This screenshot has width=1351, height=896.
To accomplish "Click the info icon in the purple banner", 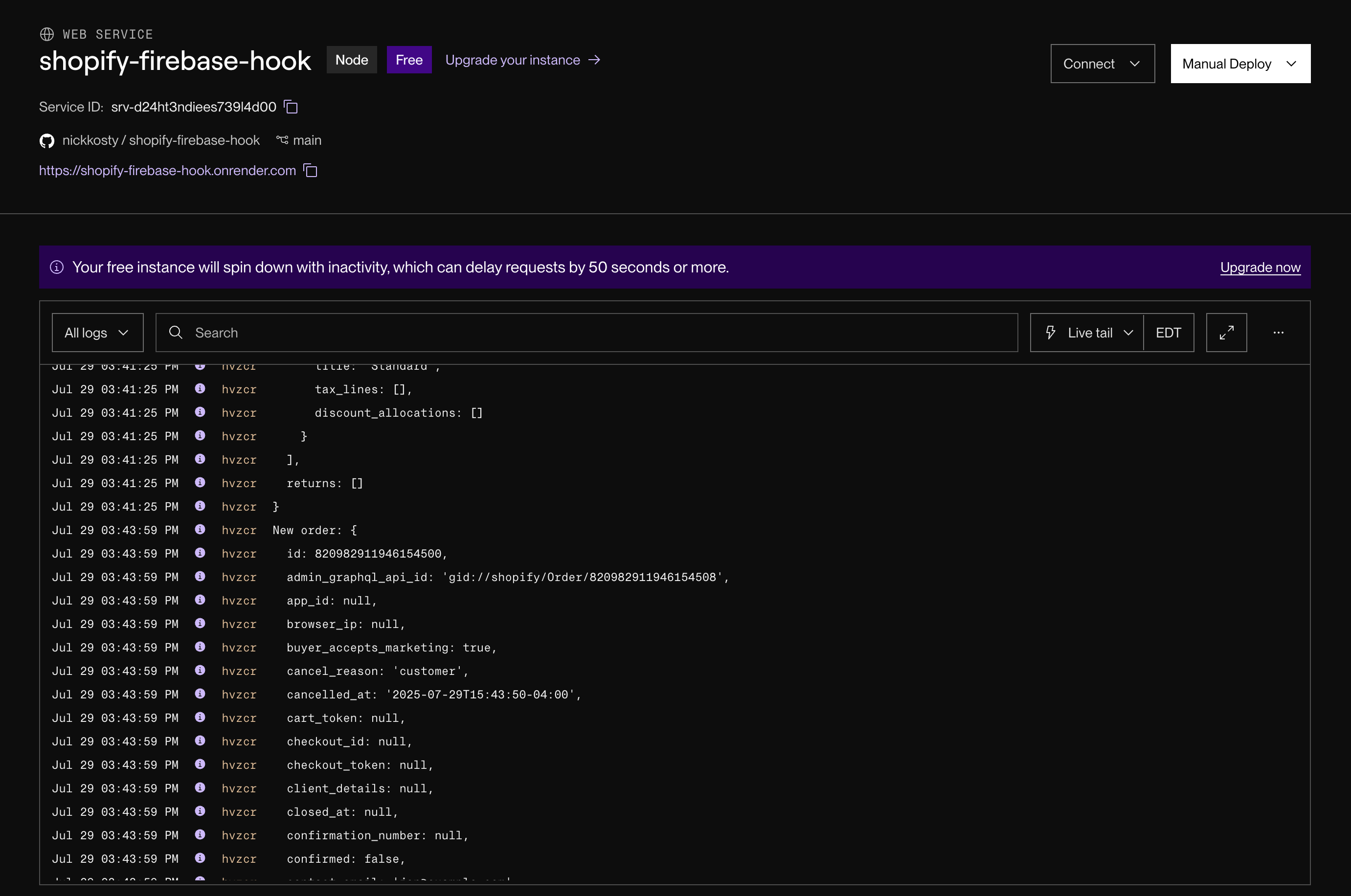I will click(57, 267).
